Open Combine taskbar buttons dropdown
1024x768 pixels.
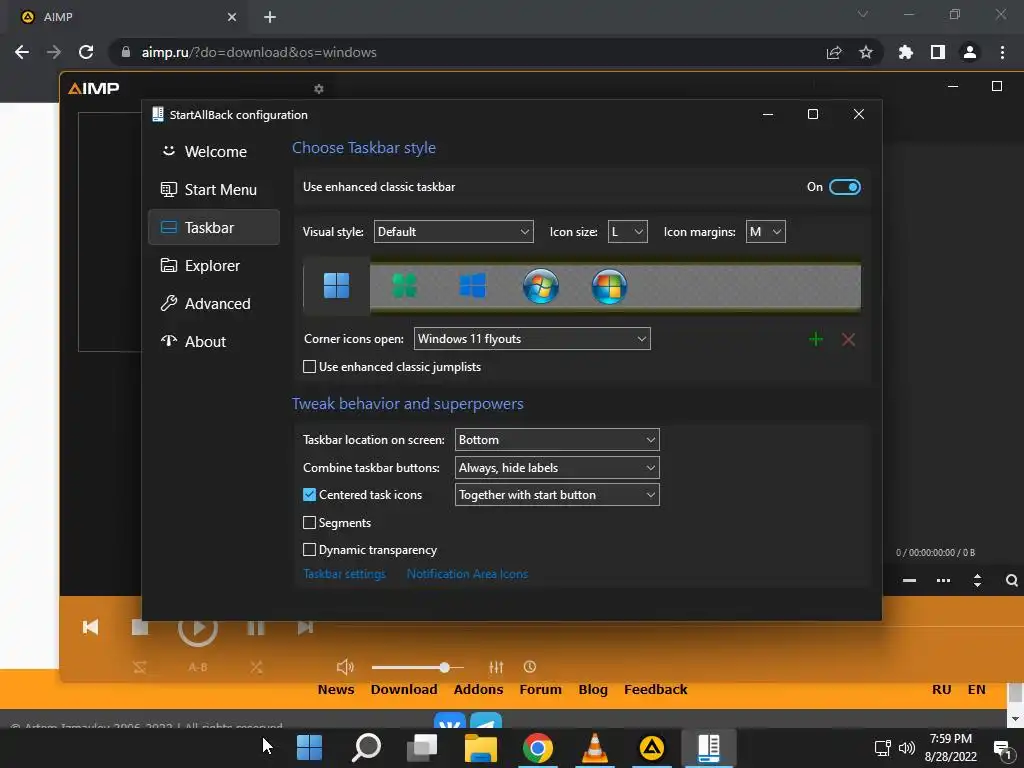tap(557, 468)
